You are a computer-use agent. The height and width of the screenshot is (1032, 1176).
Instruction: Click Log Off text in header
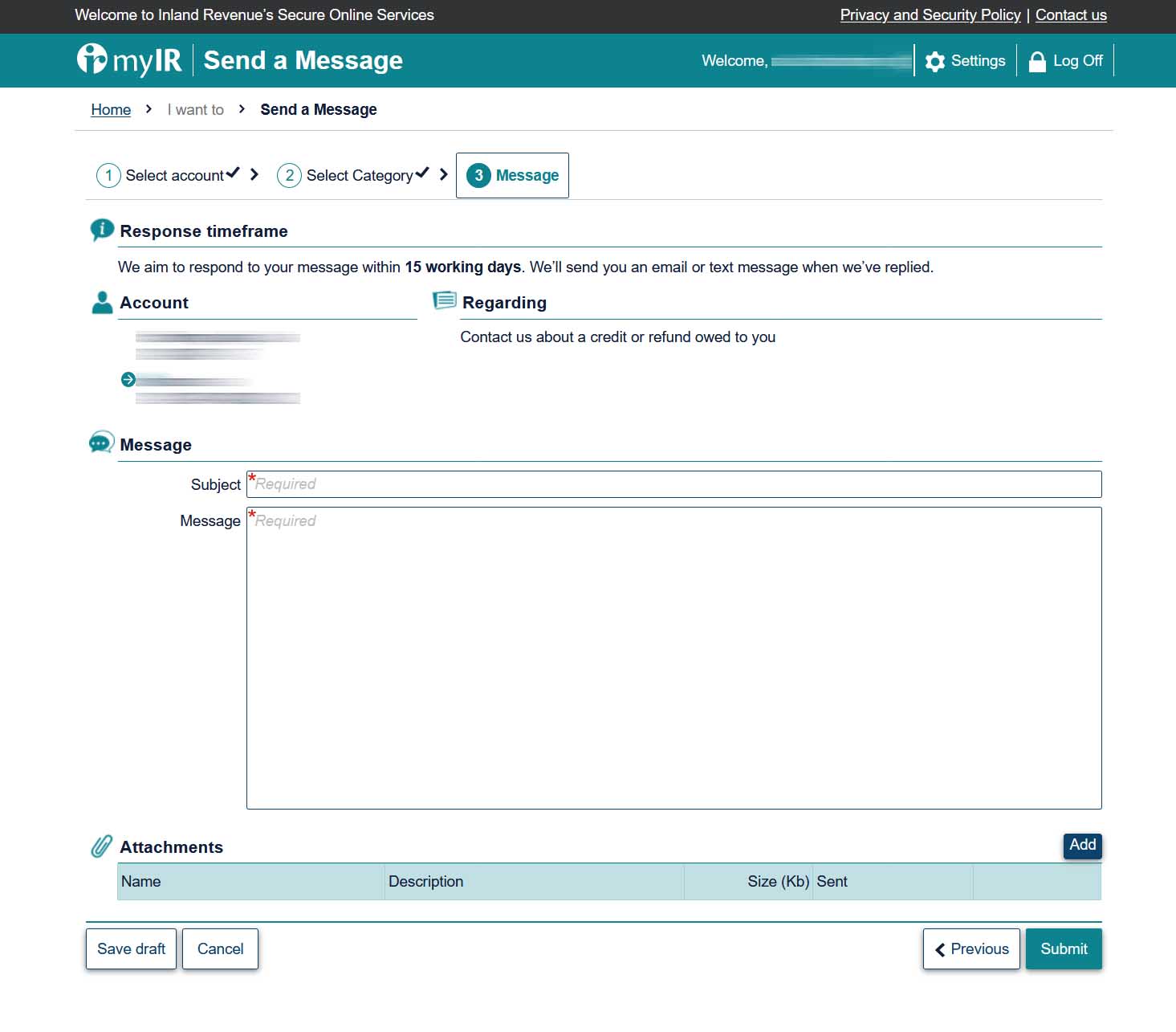click(1078, 61)
